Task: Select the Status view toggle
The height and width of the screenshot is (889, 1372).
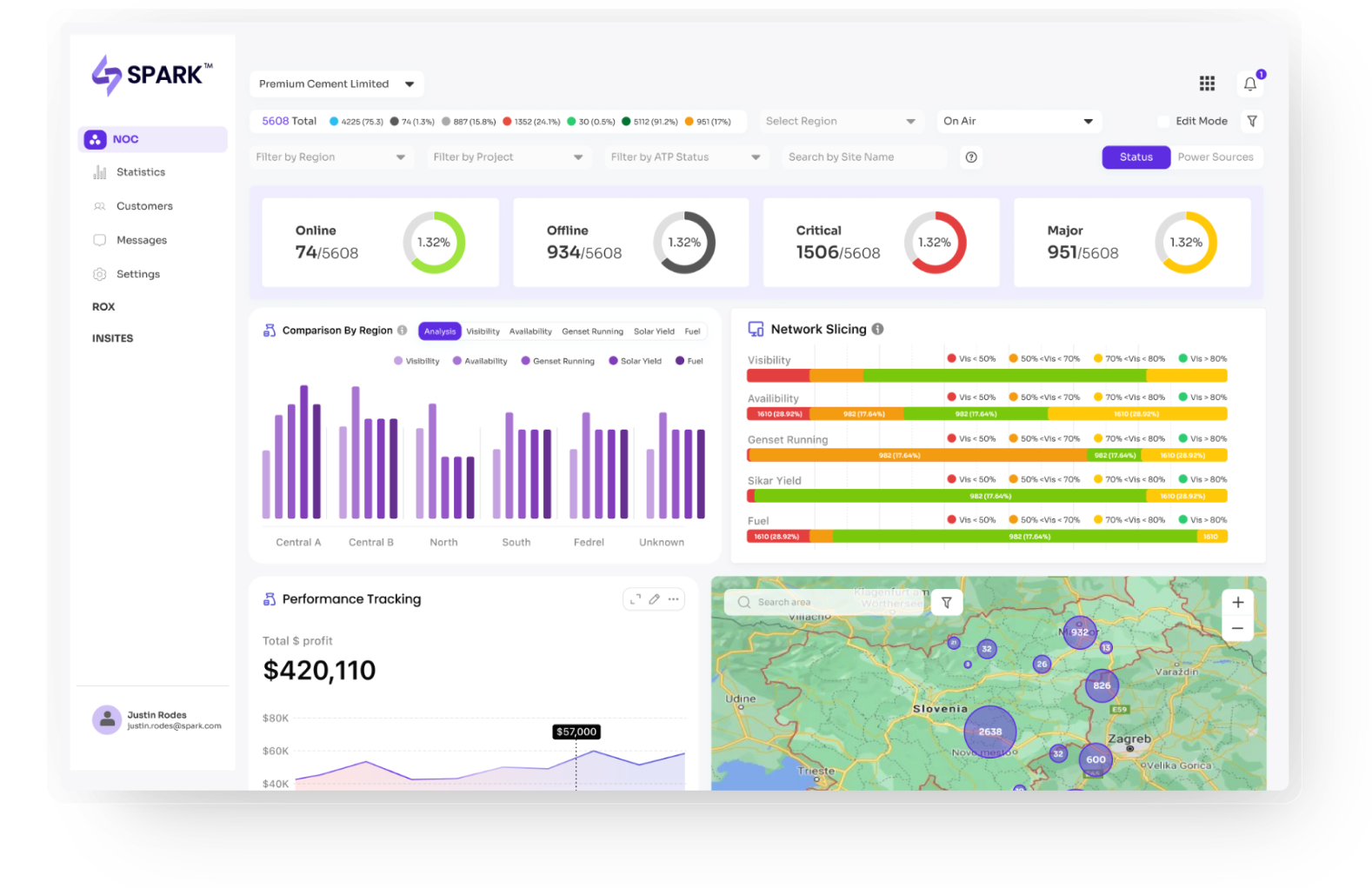Action: 1136,157
